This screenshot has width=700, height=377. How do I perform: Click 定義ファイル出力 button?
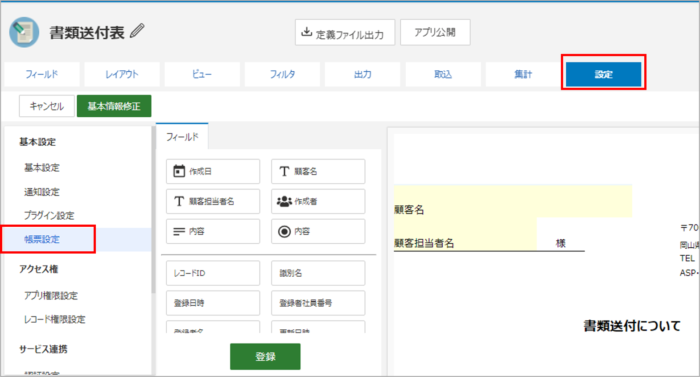click(x=345, y=32)
